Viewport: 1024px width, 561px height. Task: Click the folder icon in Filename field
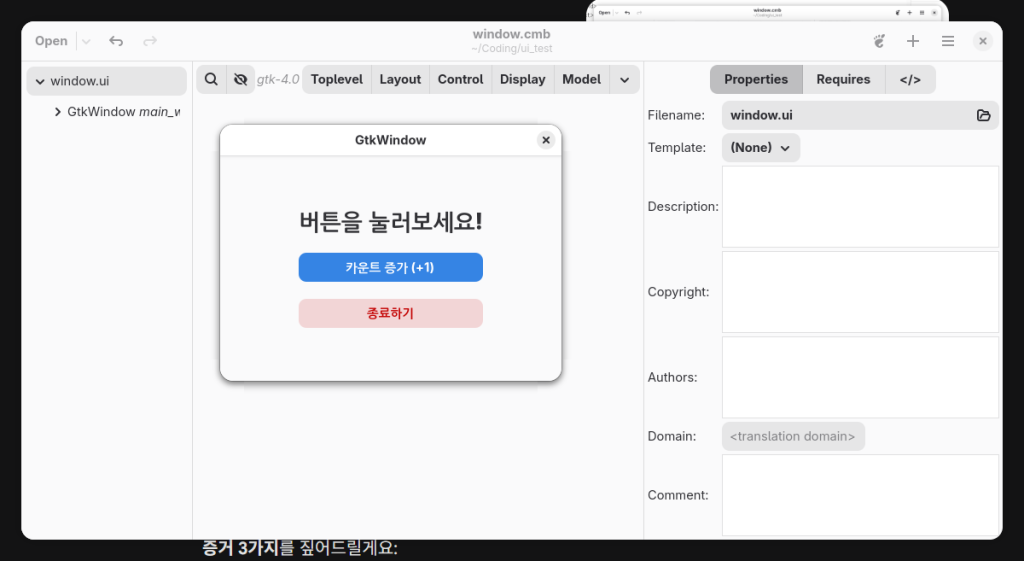point(983,115)
